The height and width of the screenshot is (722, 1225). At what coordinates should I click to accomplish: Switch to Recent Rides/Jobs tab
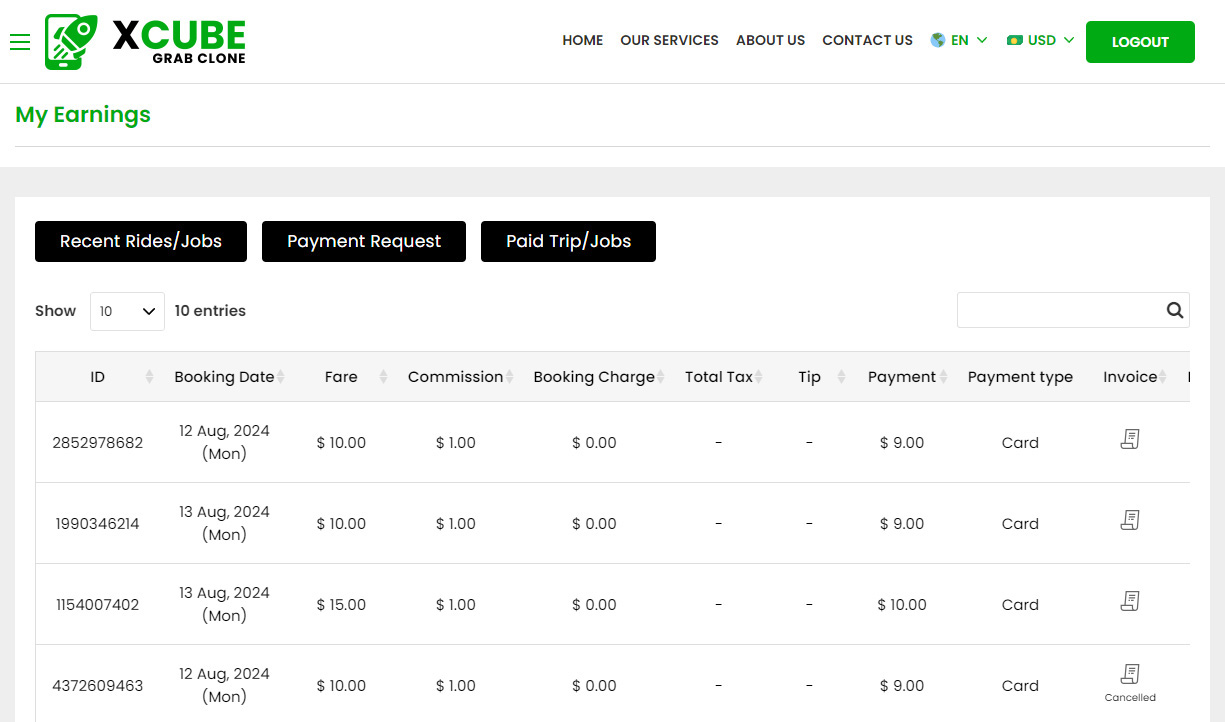141,242
